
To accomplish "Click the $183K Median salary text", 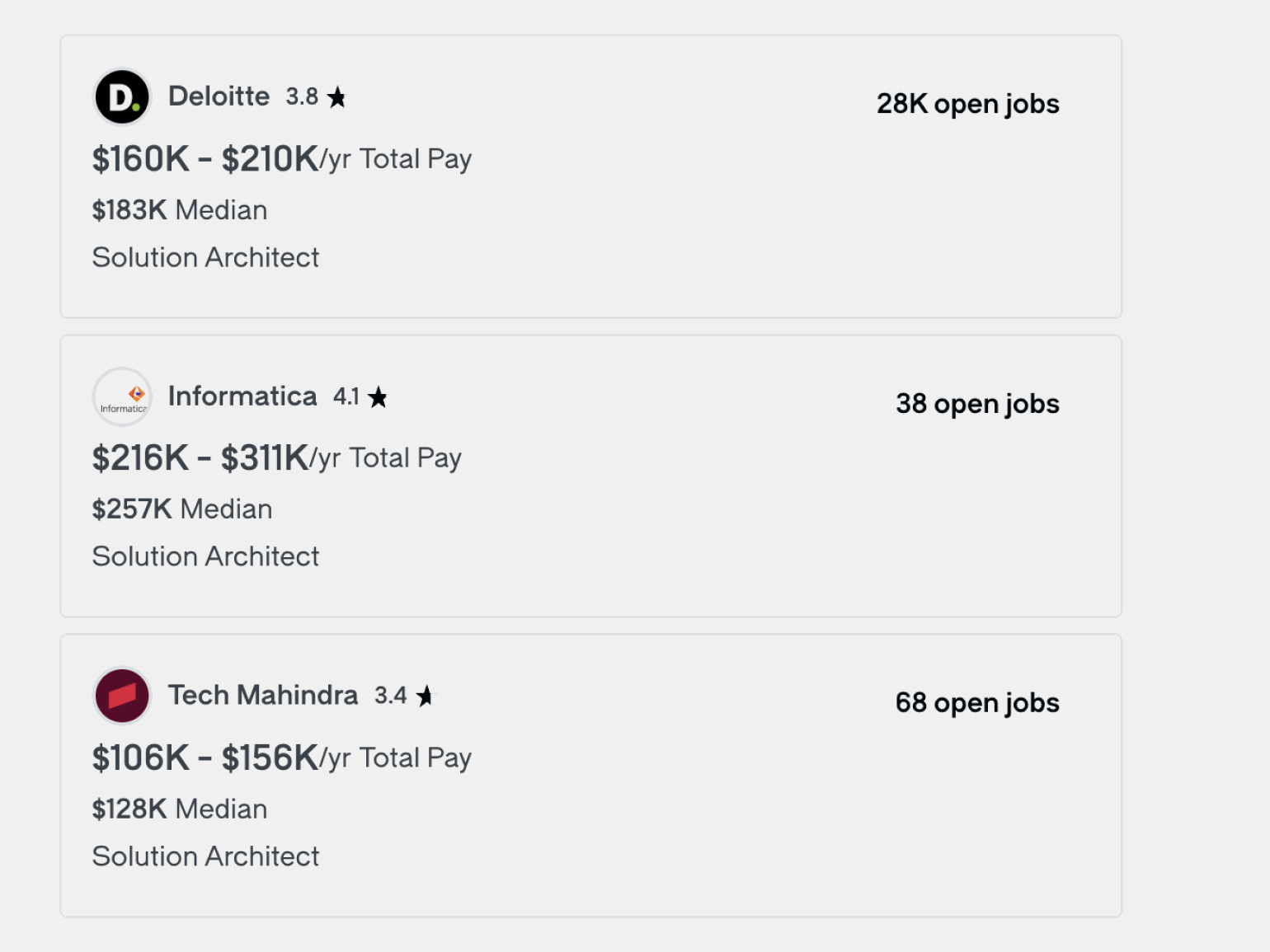I will tap(179, 210).
